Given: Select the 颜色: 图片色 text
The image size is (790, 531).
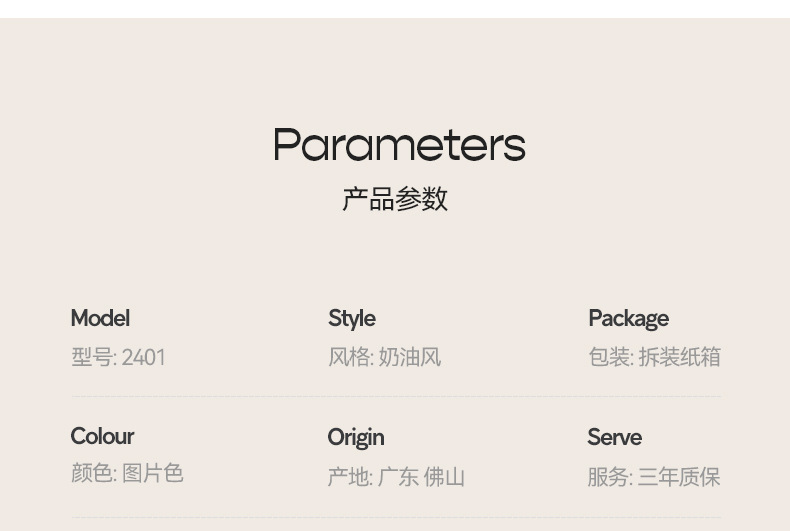Looking at the screenshot, I should pyautogui.click(x=127, y=473).
